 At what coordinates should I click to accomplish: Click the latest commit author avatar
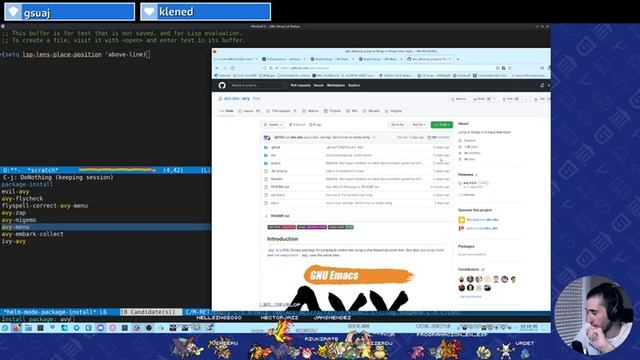click(267, 138)
